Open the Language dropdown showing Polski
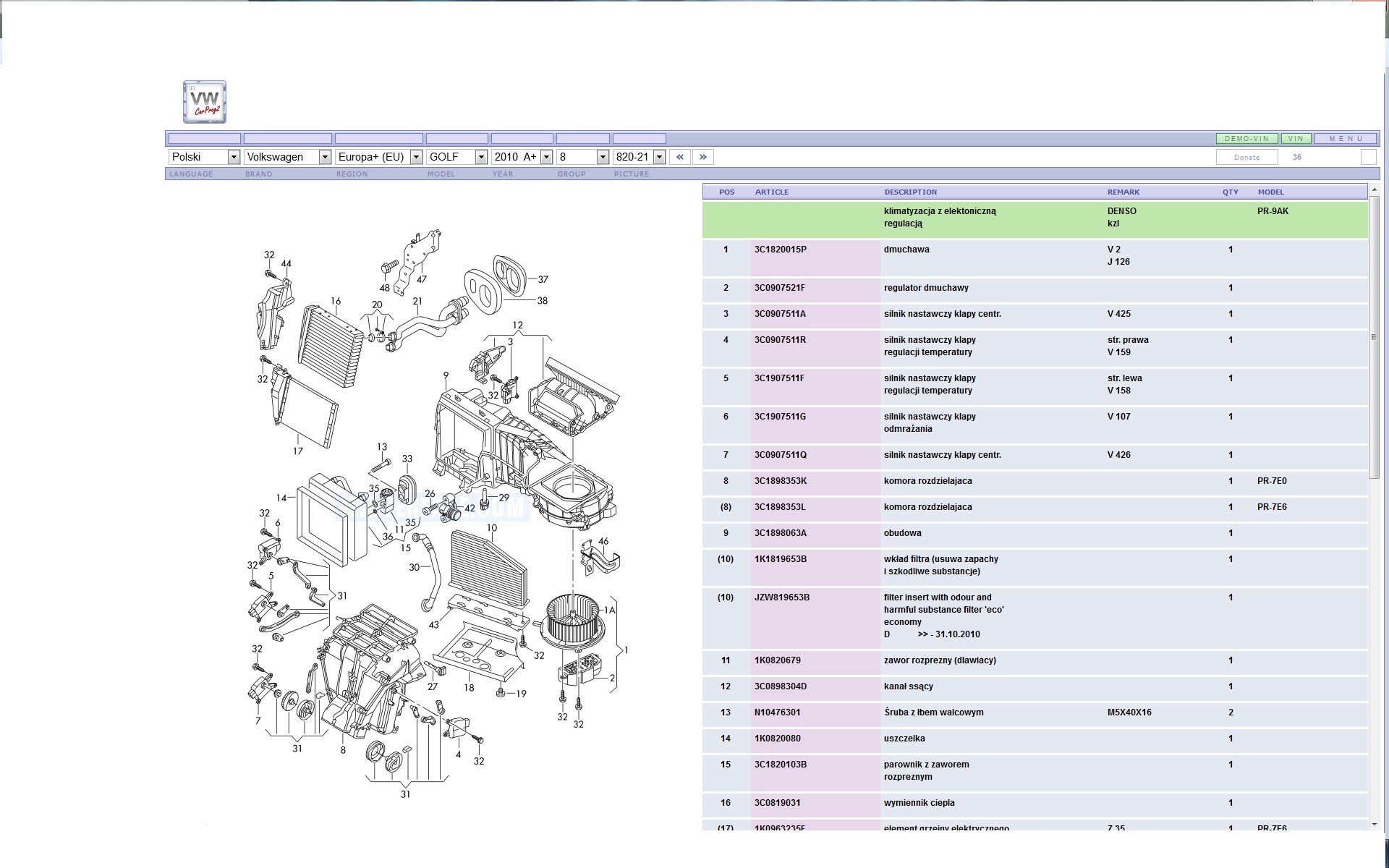This screenshot has height=868, width=1389. tap(205, 157)
